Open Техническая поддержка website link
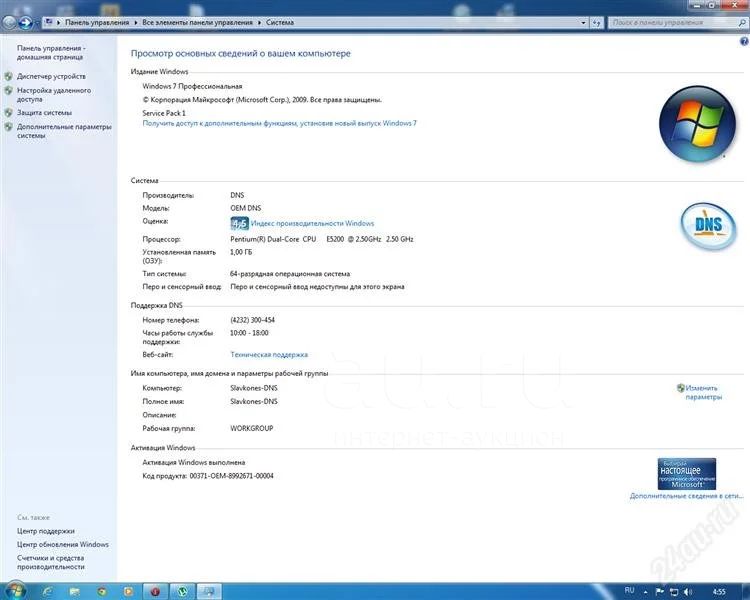750x600 pixels. point(269,354)
